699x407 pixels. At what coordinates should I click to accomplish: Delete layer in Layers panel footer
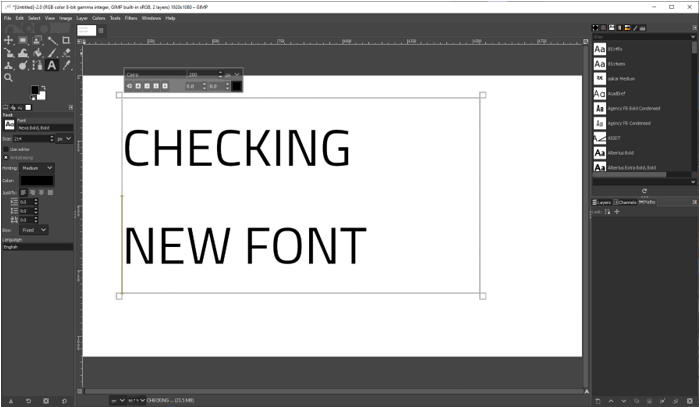(x=689, y=401)
